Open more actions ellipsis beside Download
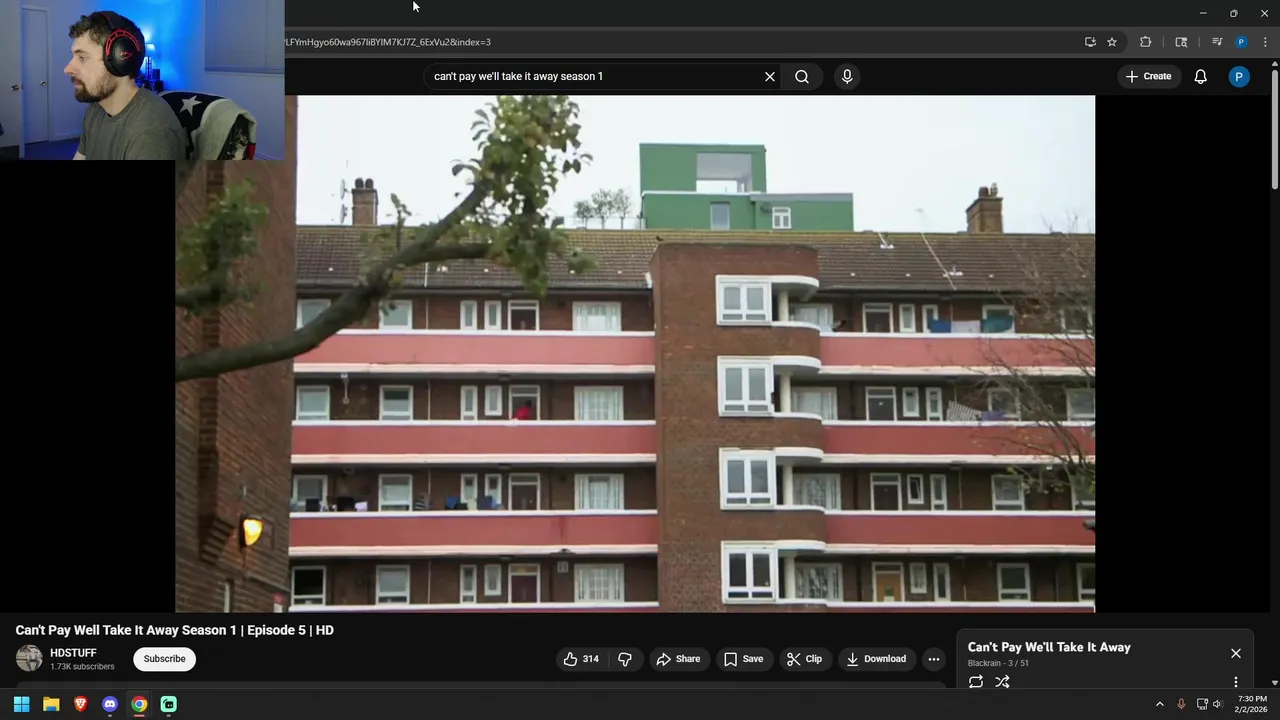 point(933,659)
